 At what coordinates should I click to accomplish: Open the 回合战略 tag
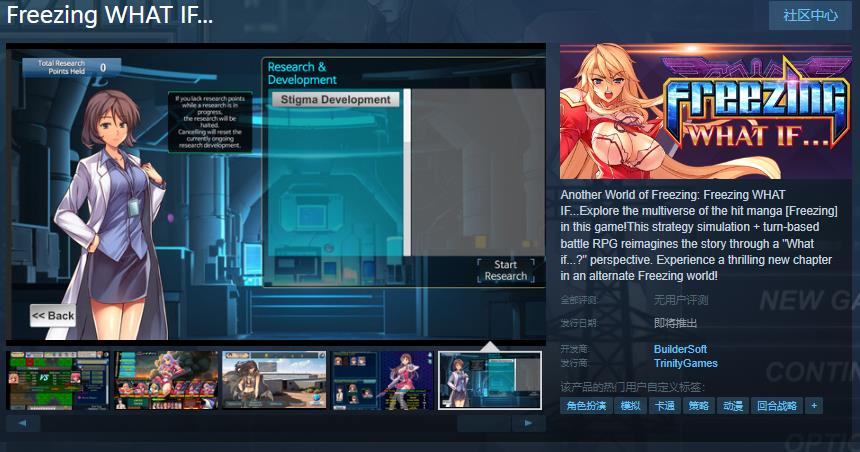tap(777, 406)
